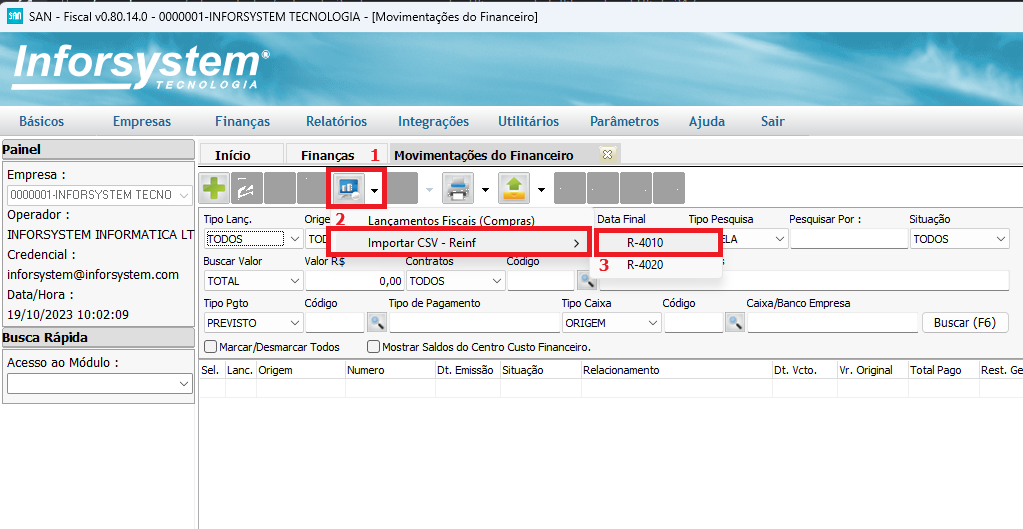Open the Relatórios menu

tap(337, 121)
